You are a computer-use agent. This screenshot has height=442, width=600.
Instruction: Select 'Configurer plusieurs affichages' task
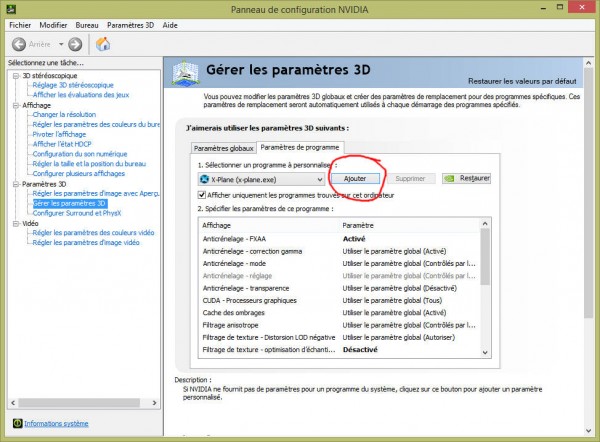[x=79, y=173]
